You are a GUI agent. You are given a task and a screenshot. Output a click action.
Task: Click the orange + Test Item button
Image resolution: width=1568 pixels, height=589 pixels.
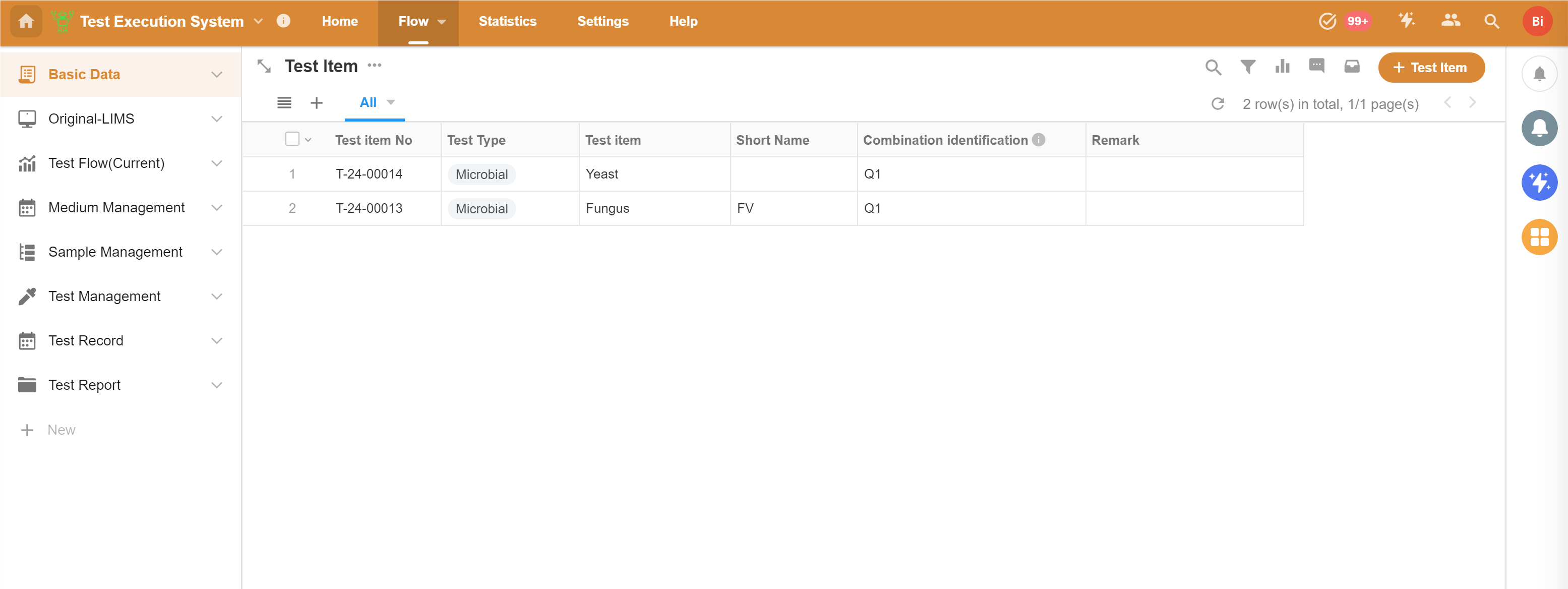point(1430,68)
